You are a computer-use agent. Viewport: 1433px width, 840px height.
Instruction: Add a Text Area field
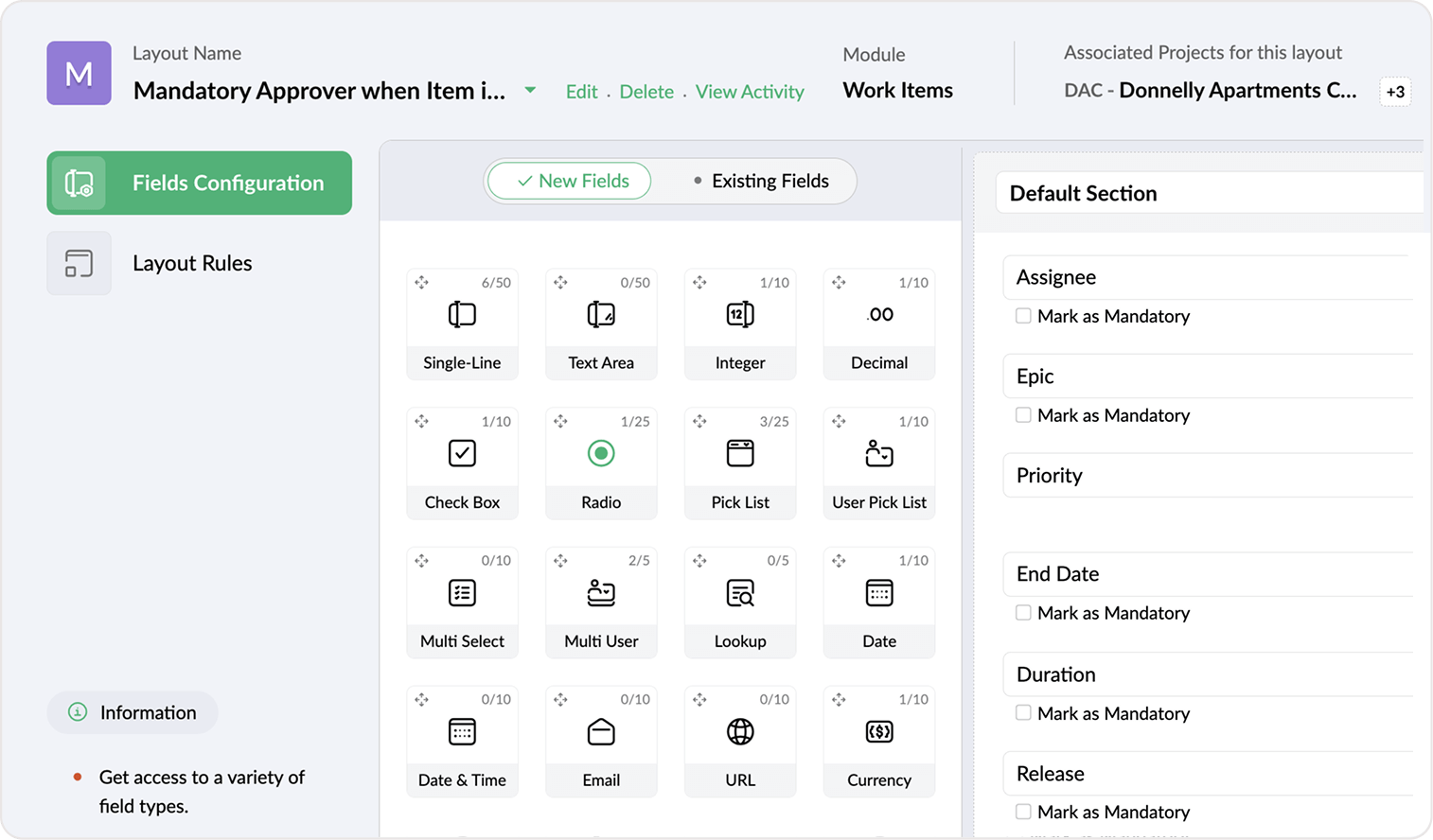(601, 314)
